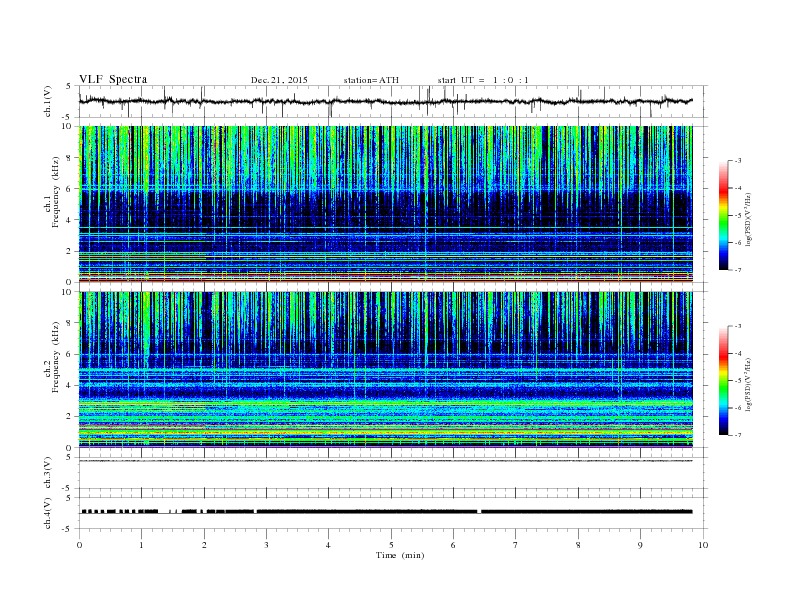Image resolution: width=792 pixels, height=612 pixels.
Task: Click the "start UT = 1 : 0 : 1" label
Action: point(483,80)
